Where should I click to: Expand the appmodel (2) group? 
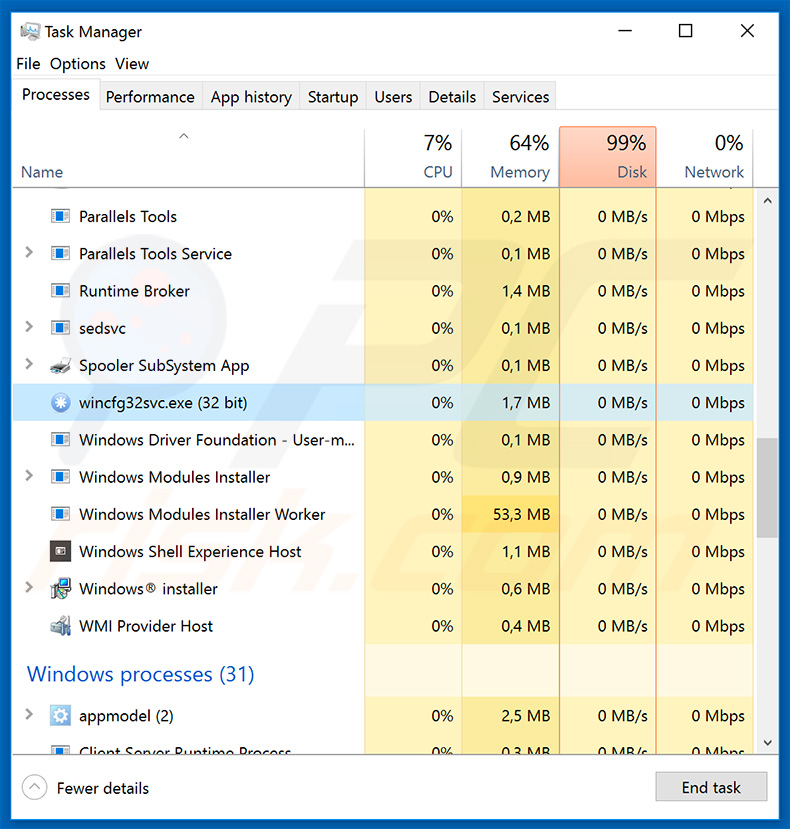29,715
